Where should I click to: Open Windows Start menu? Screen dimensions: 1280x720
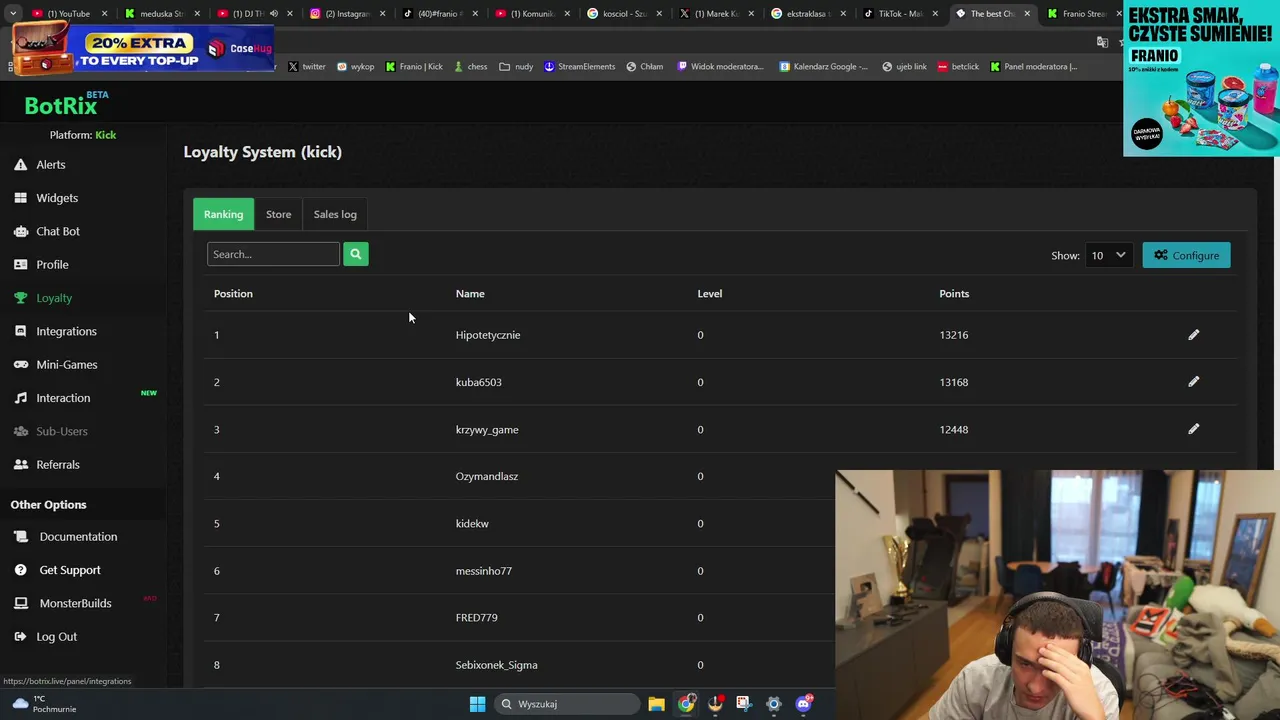477,704
